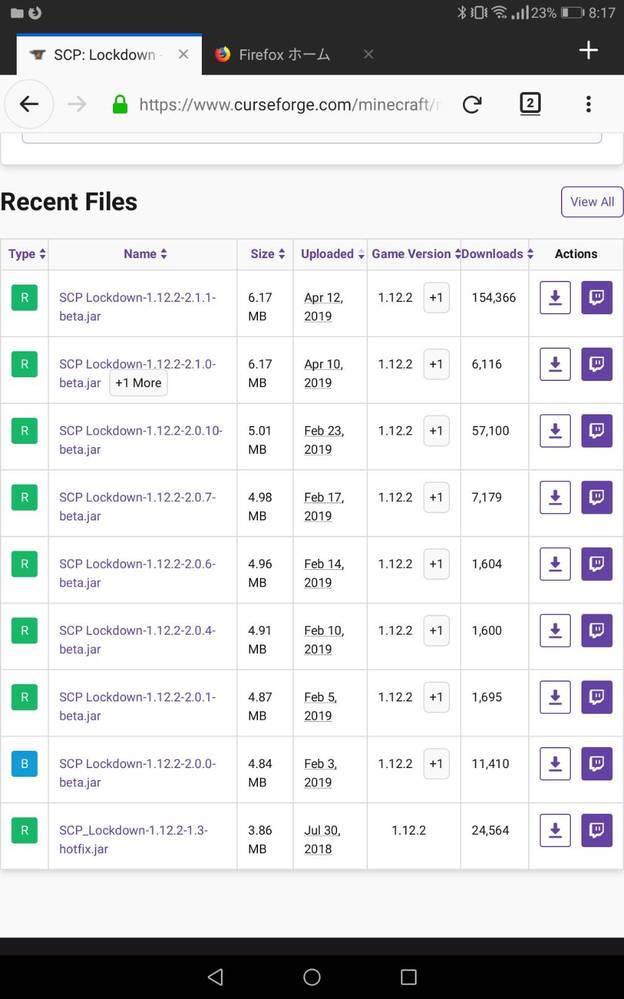Sort files by Type column
The height and width of the screenshot is (999, 624).
[27, 254]
